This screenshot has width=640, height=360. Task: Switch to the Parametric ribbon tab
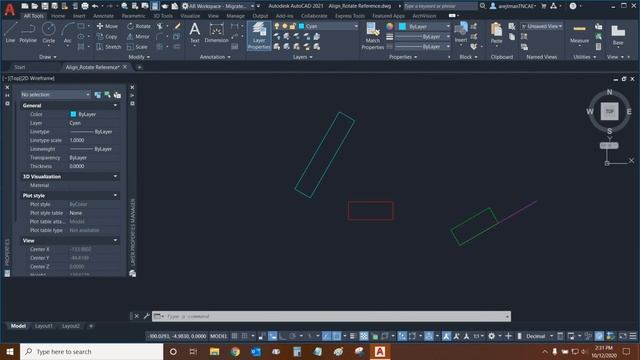tap(133, 16)
